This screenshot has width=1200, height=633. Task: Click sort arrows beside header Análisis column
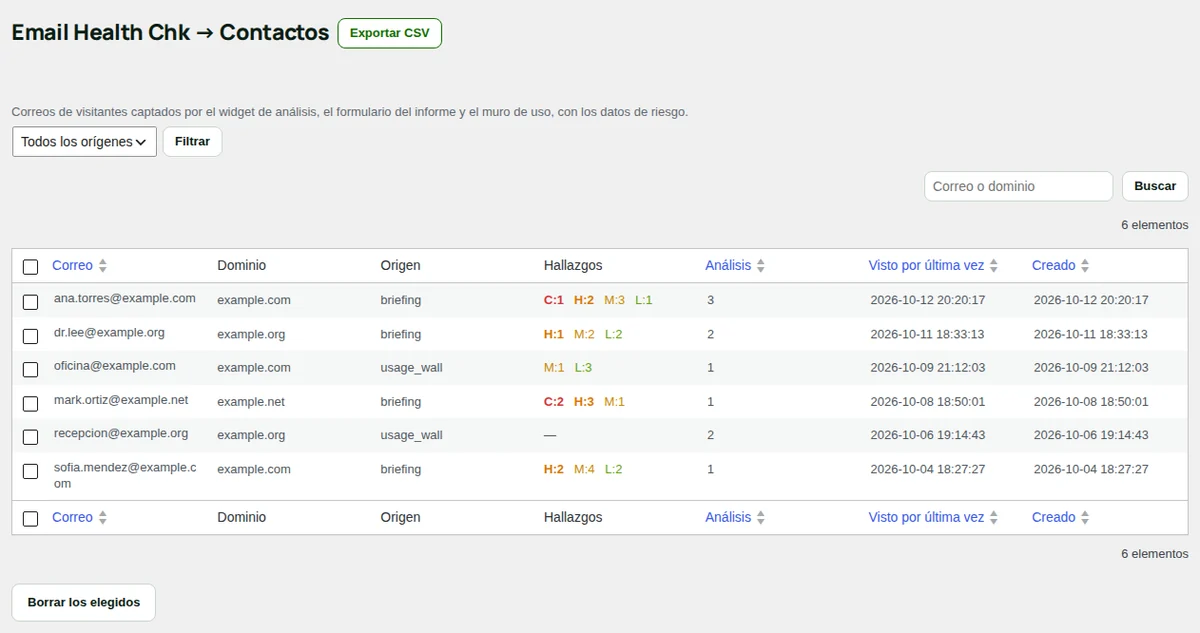click(x=761, y=266)
